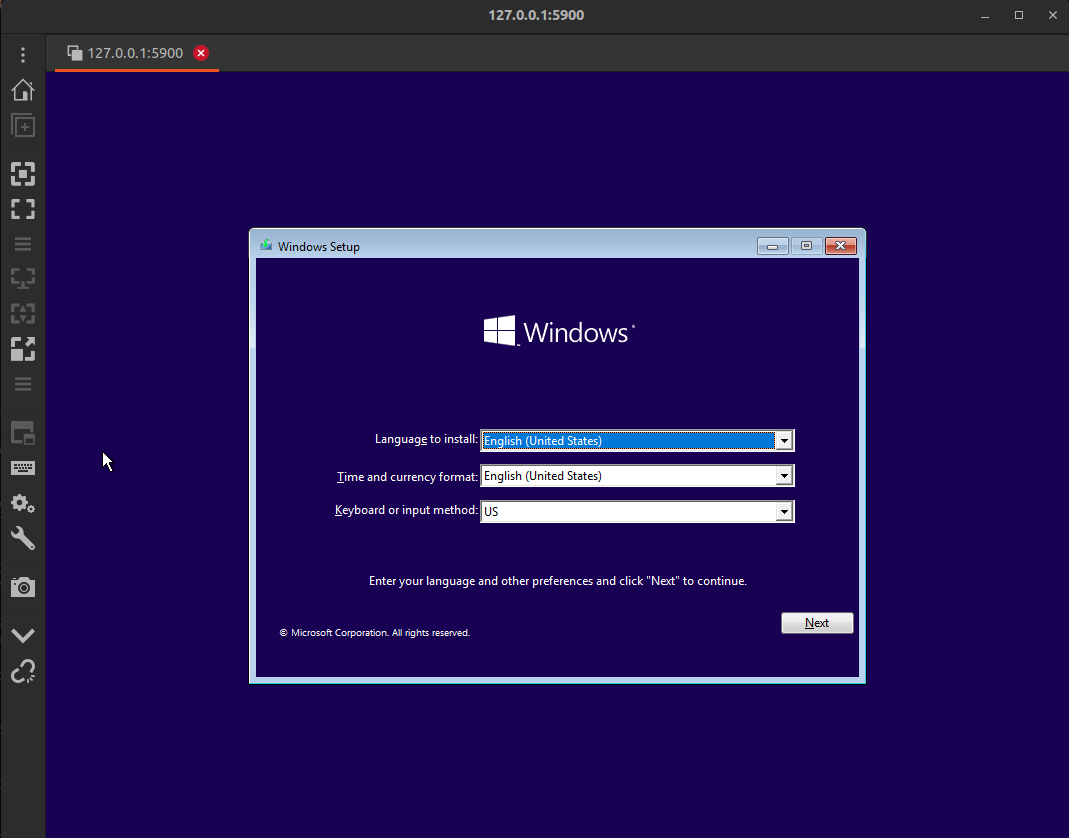Open the three-dot menu in the sidebar

tap(22, 55)
